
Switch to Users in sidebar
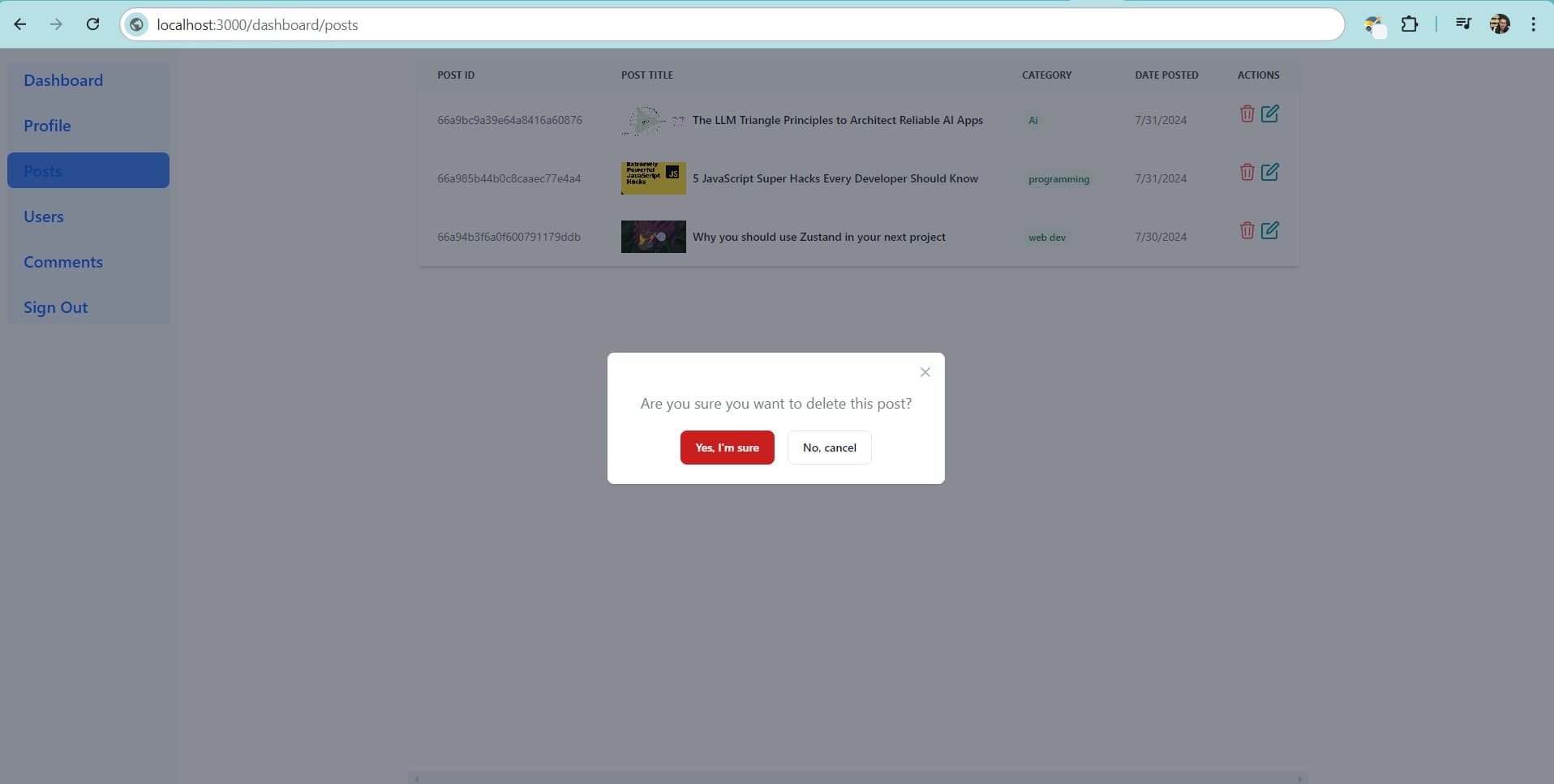pos(44,216)
